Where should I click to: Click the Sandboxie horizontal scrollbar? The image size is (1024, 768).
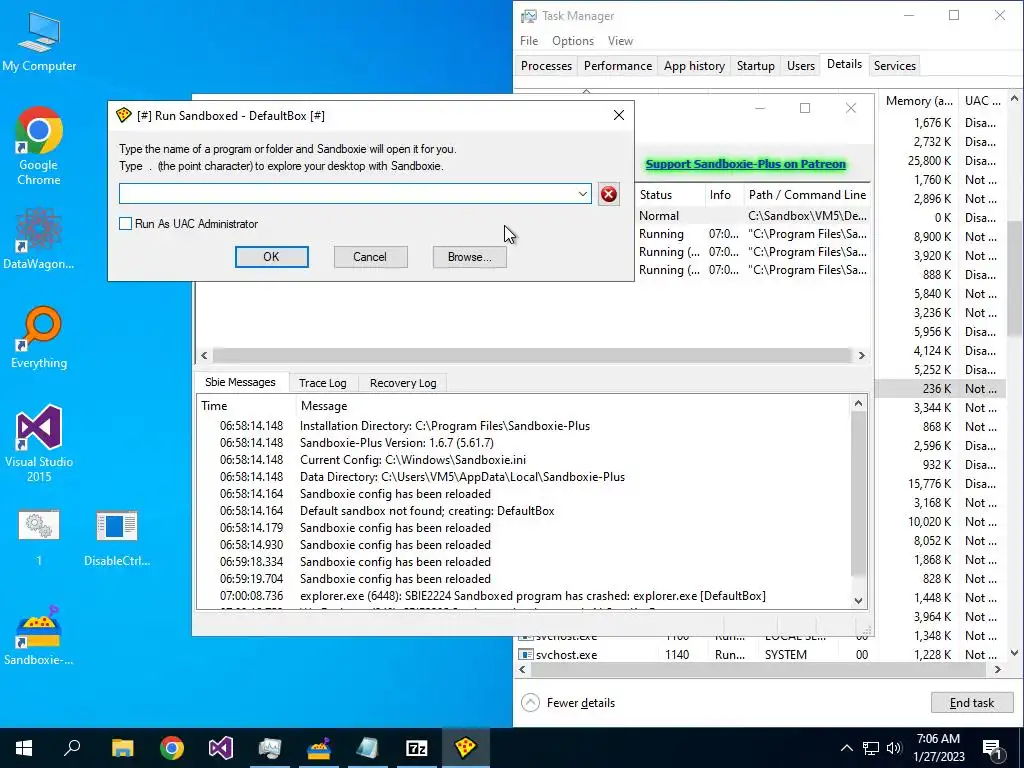[533, 355]
